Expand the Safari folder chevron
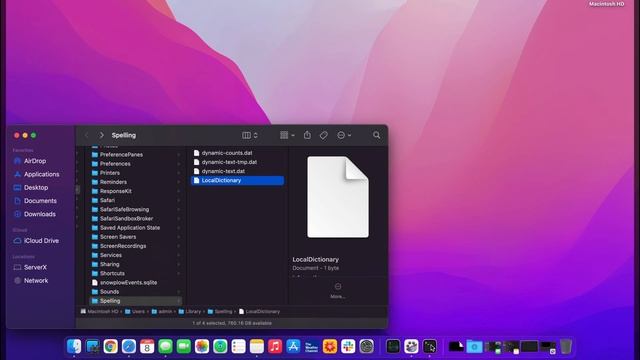640x360 pixels. tap(179, 200)
